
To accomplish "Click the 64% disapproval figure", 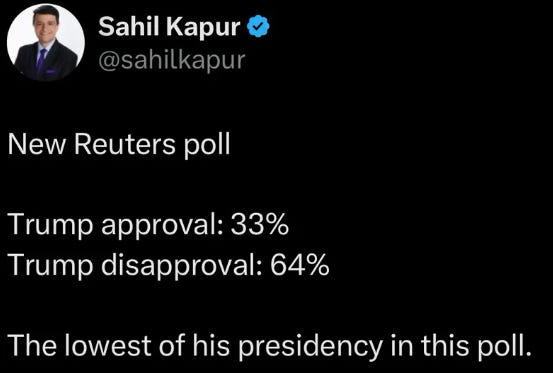I will click(x=300, y=265).
